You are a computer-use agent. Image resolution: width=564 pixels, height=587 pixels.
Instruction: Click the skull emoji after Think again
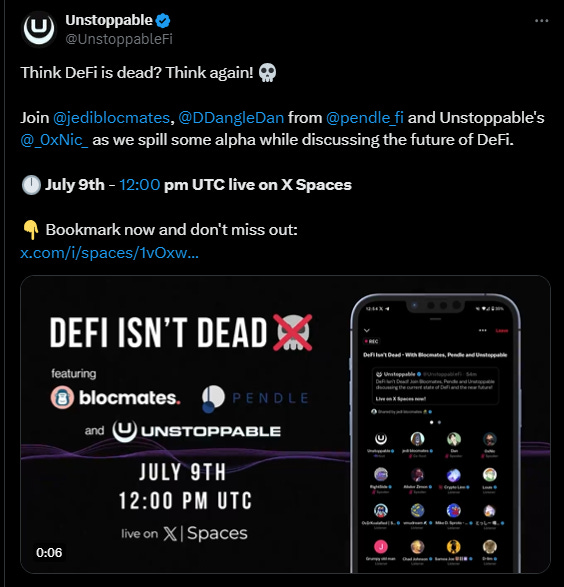268,73
